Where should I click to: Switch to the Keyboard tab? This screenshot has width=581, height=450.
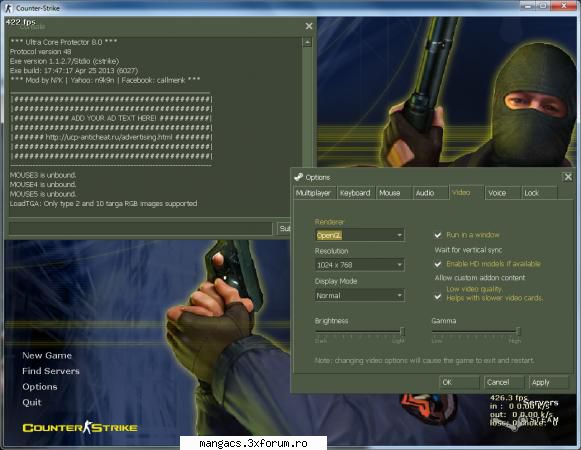[x=356, y=193]
